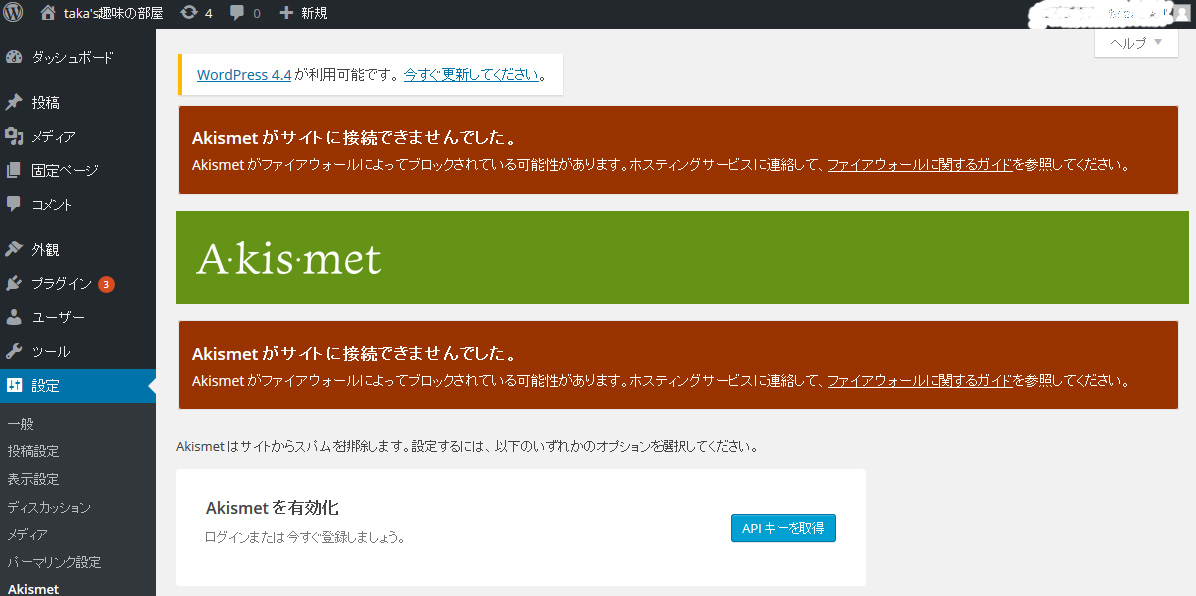Viewport: 1196px width, 596px height.
Task: Click the 投稿 pushpin icon
Action: [14, 102]
